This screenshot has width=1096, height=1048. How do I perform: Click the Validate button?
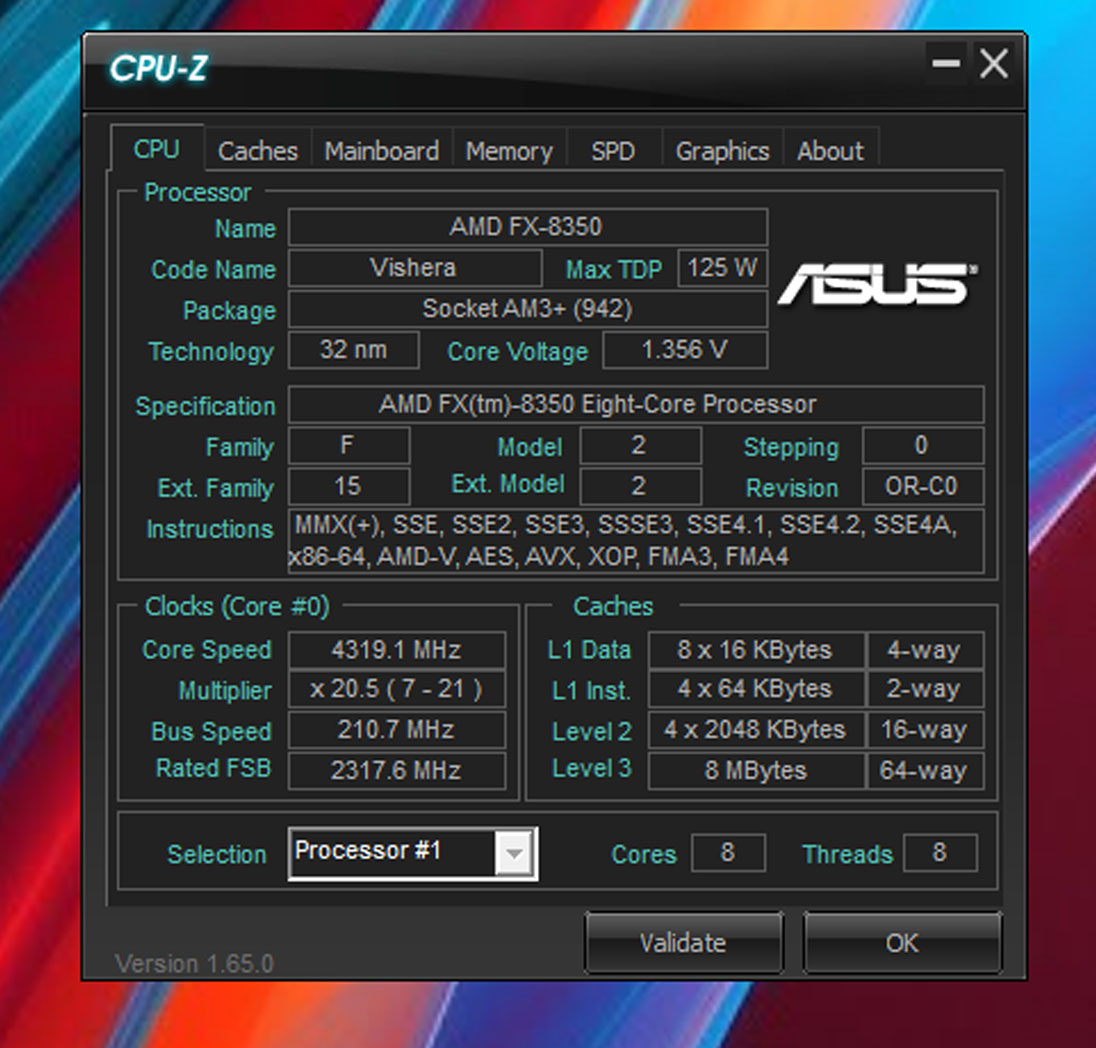click(684, 943)
